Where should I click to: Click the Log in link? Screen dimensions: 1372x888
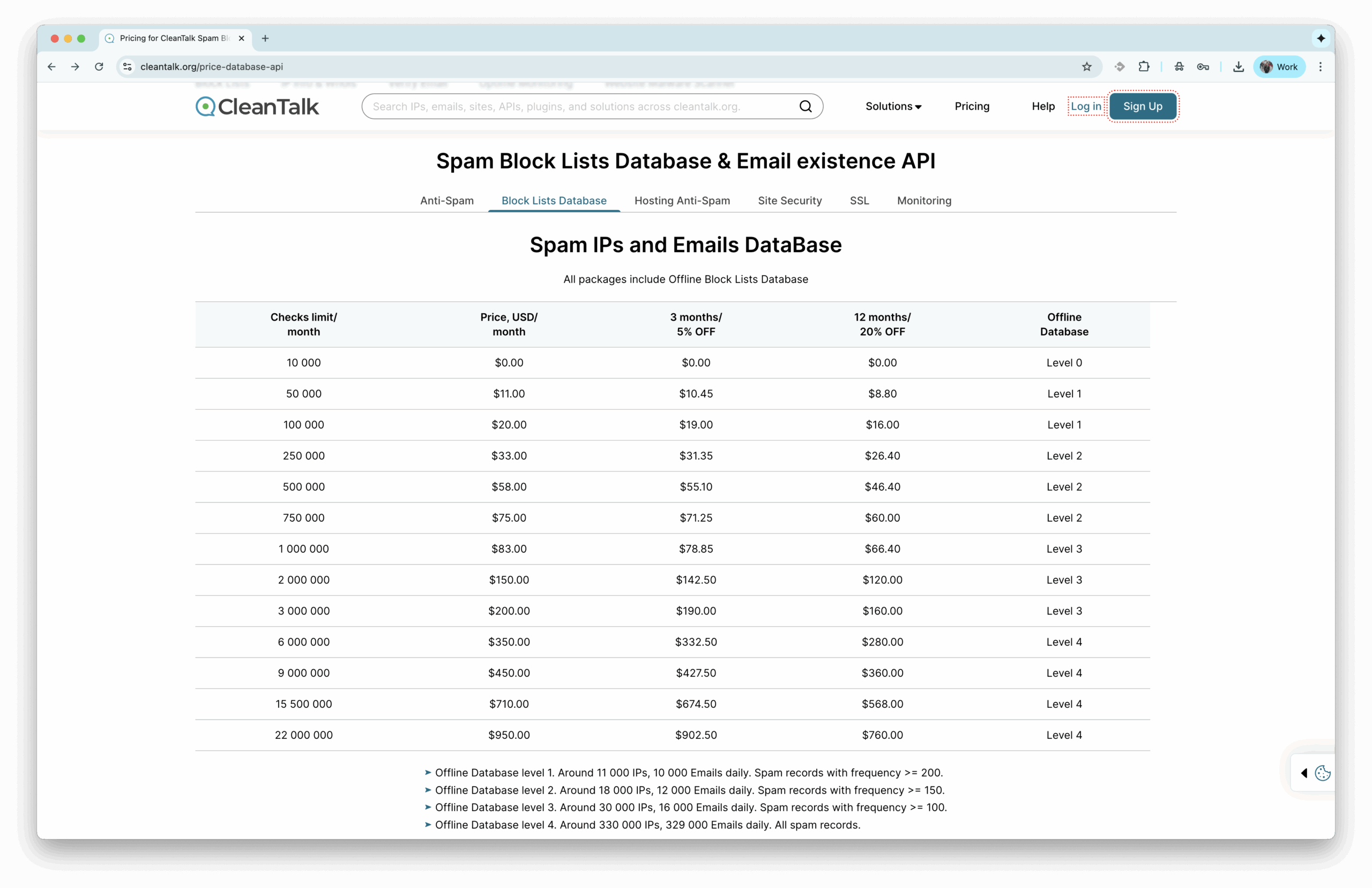click(1086, 106)
